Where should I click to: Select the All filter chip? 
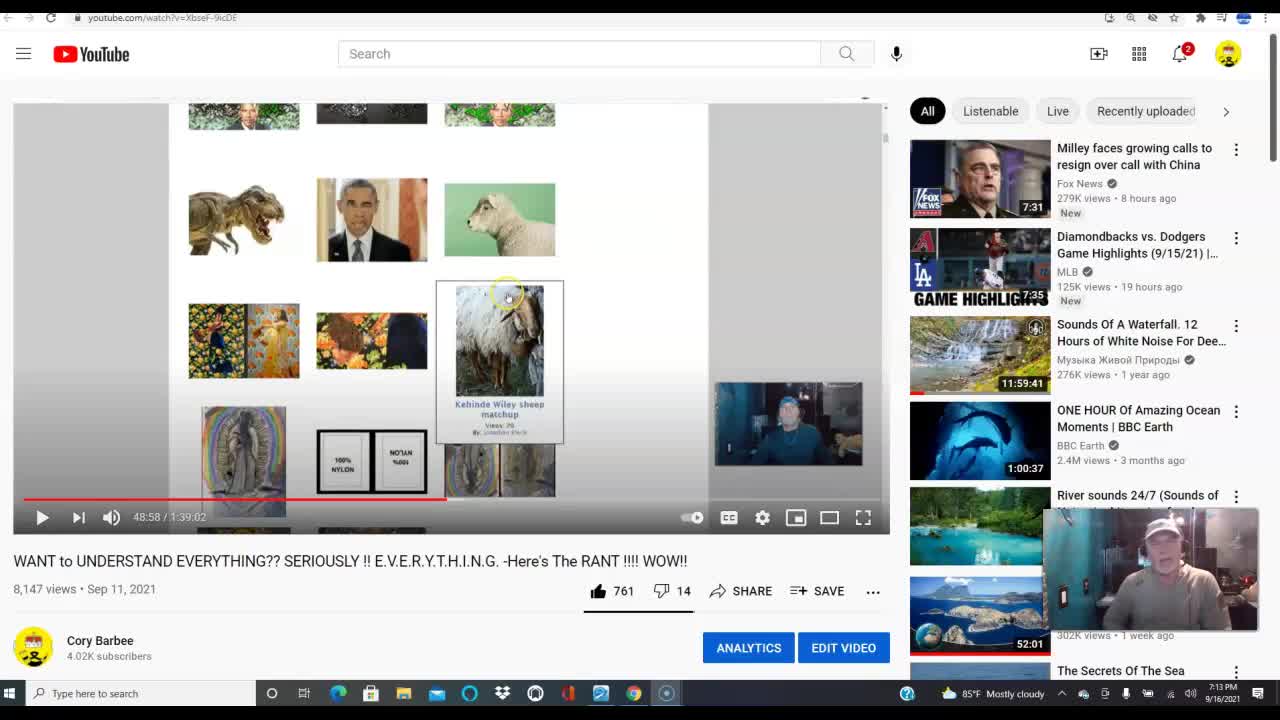928,111
